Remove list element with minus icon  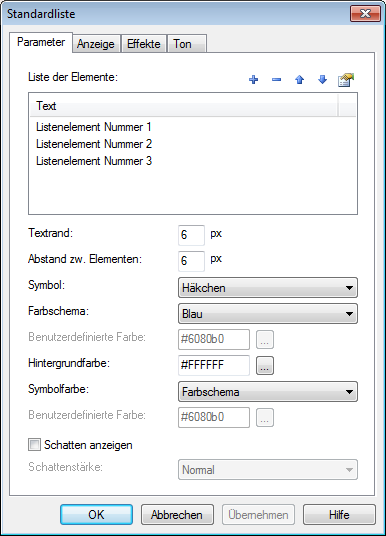[x=276, y=80]
